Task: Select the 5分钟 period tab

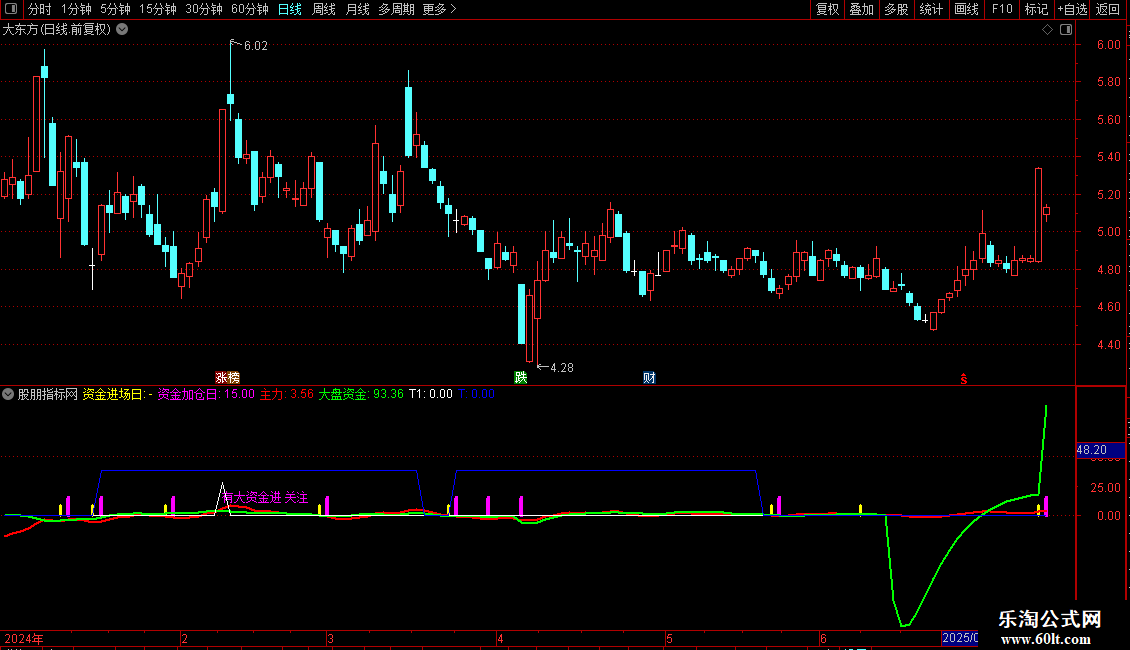Action: 115,9
